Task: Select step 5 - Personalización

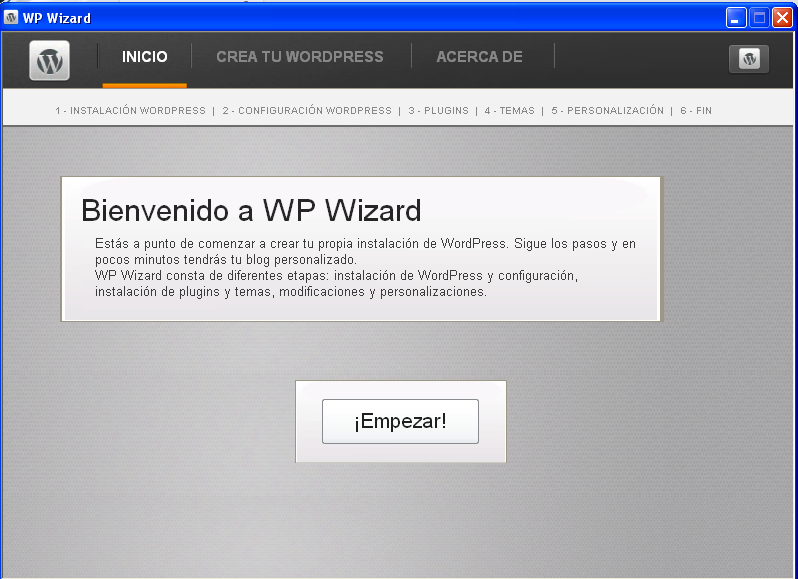Action: click(x=608, y=110)
